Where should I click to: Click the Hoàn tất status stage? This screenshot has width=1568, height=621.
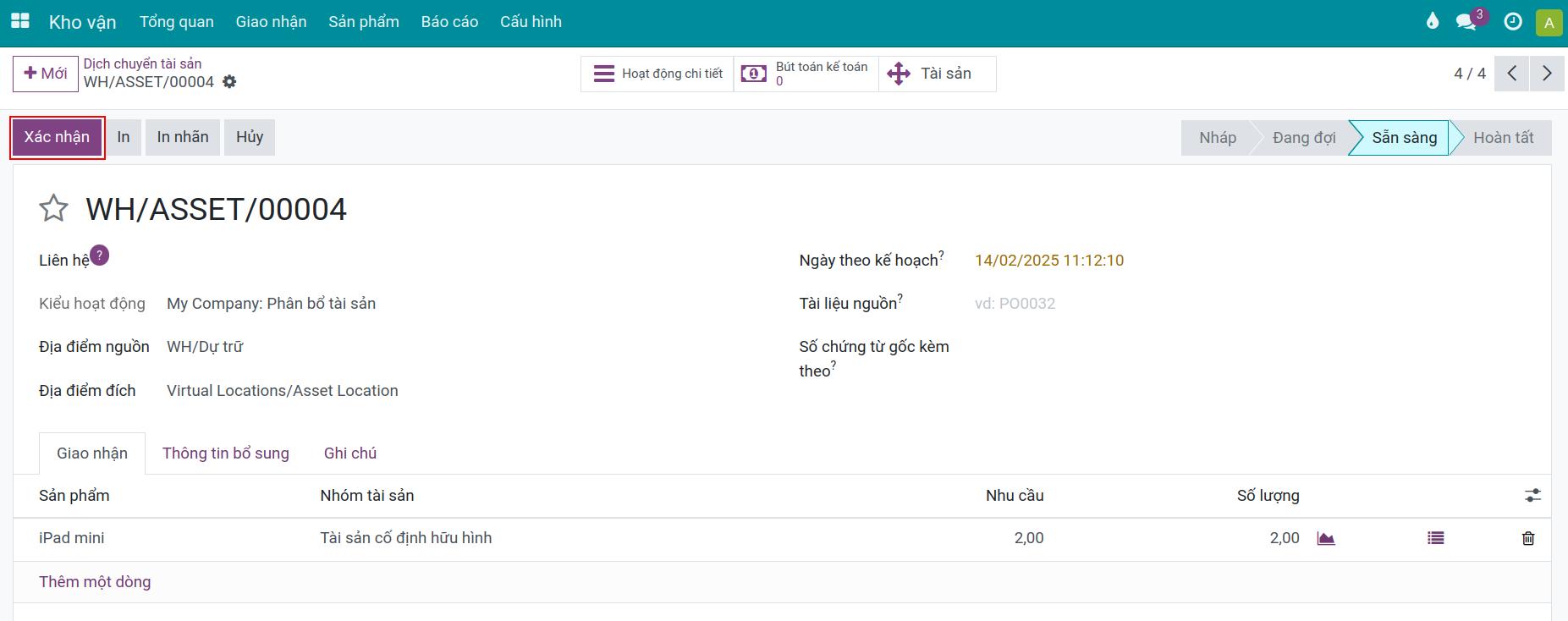tap(1503, 138)
